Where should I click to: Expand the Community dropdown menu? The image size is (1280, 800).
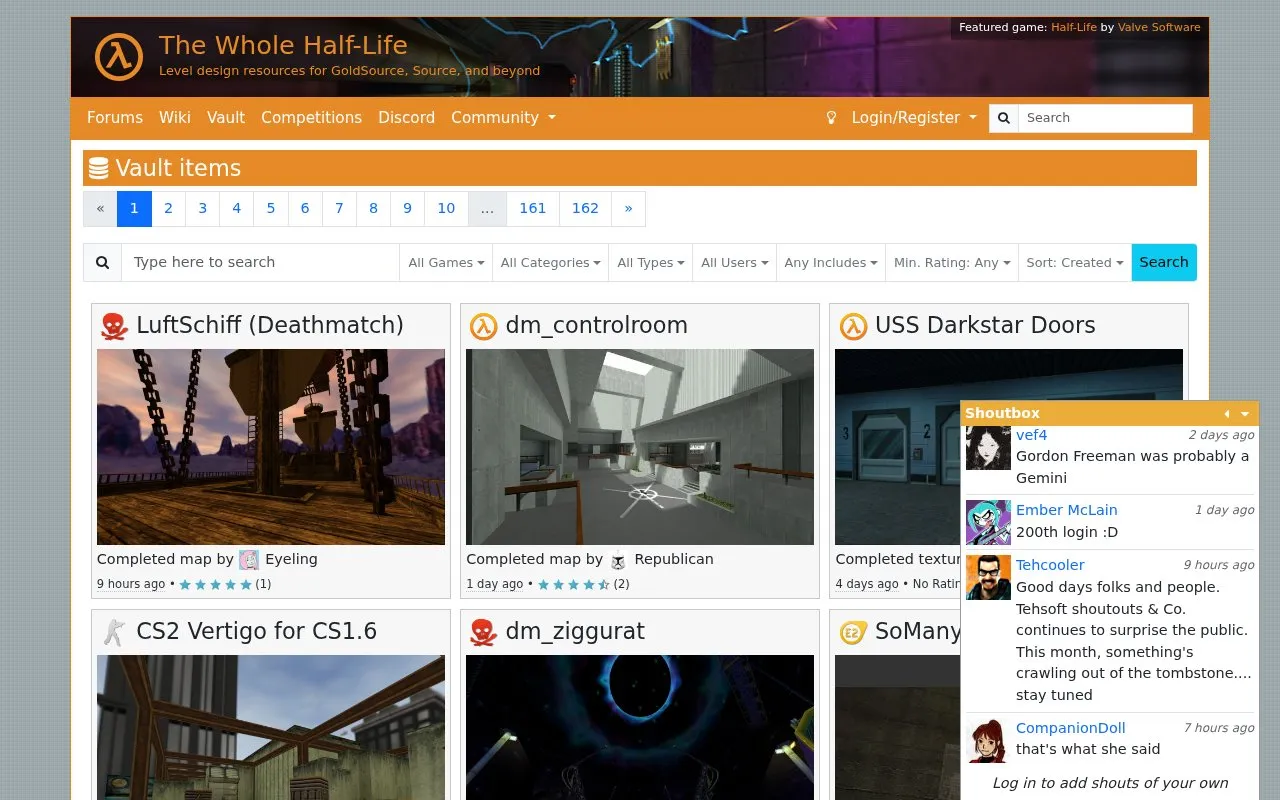tap(503, 118)
